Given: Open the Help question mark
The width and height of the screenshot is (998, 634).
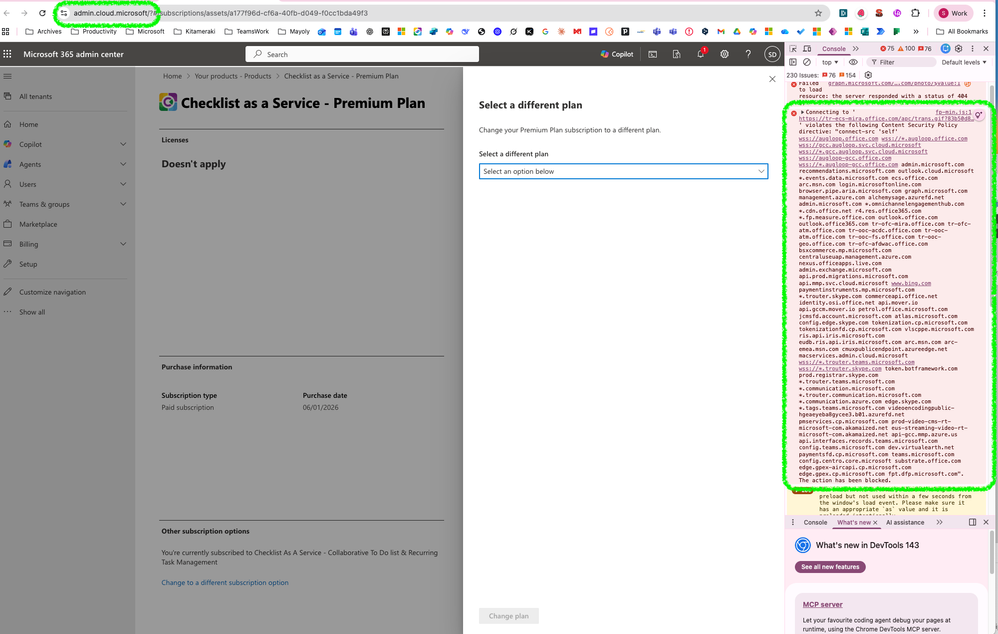Looking at the screenshot, I should pyautogui.click(x=748, y=54).
